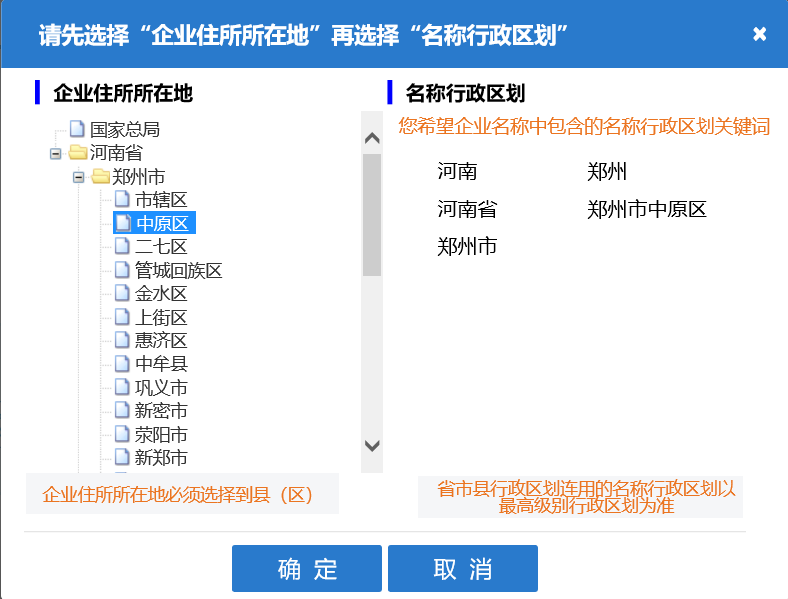Click the file icon beside 二七区
This screenshot has width=788, height=599.
(122, 246)
